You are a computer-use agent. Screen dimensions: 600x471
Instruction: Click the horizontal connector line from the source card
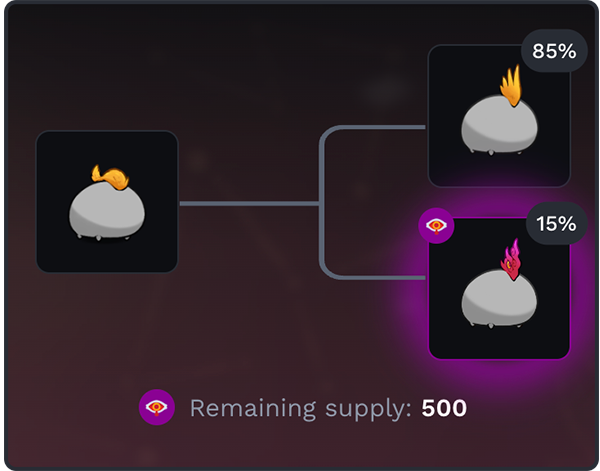(x=249, y=204)
